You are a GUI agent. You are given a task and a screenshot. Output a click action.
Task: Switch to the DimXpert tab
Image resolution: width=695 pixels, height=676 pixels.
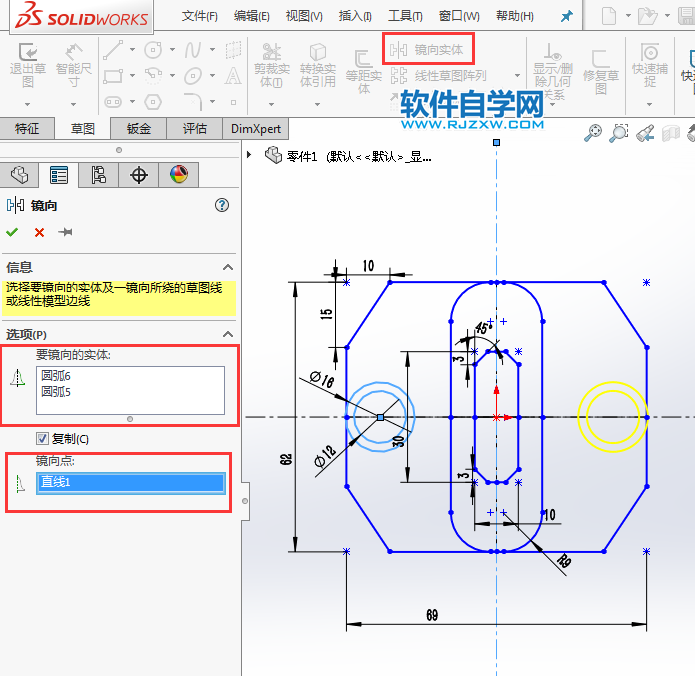(256, 129)
